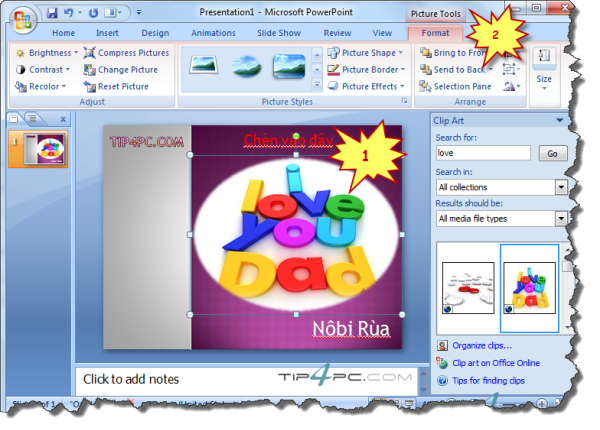This screenshot has height=430, width=600.
Task: Click the notes pane scrollbar up arrow
Action: [x=424, y=373]
